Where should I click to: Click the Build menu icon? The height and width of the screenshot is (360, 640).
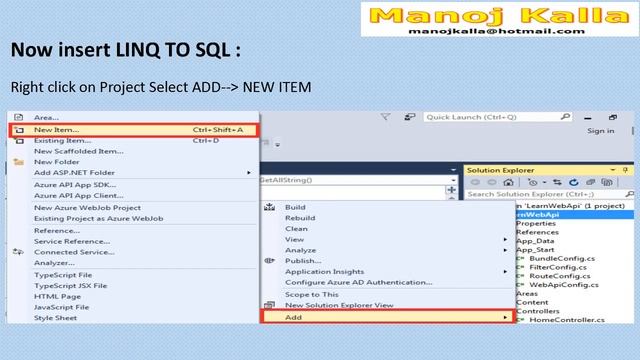tap(269, 207)
